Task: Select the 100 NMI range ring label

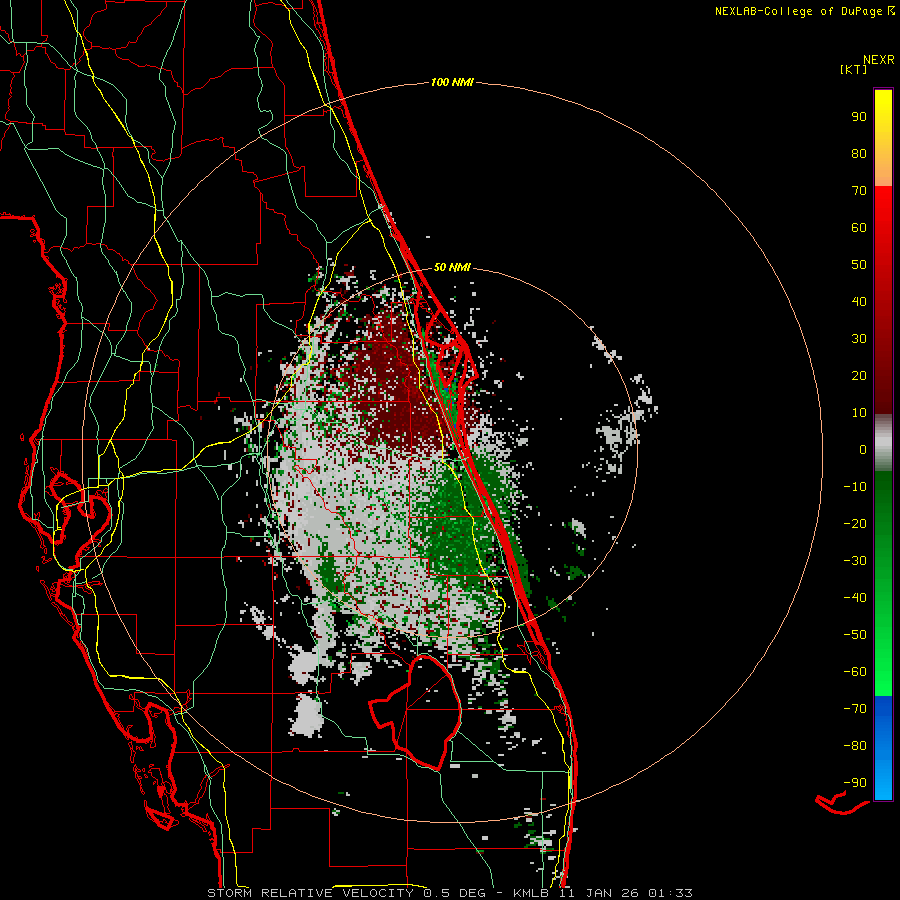Action: (x=452, y=83)
